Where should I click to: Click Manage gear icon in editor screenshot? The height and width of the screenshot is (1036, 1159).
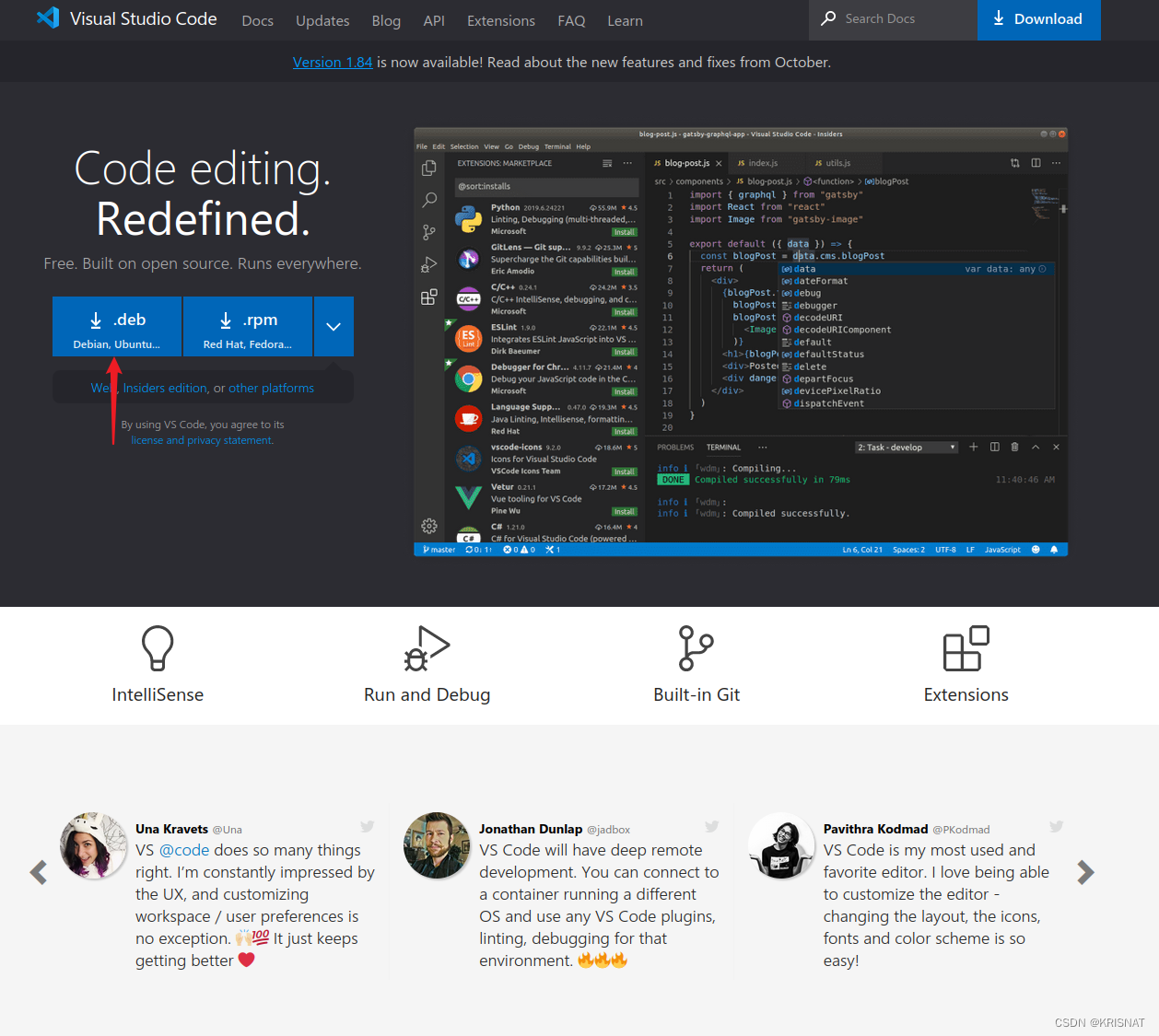coord(428,526)
